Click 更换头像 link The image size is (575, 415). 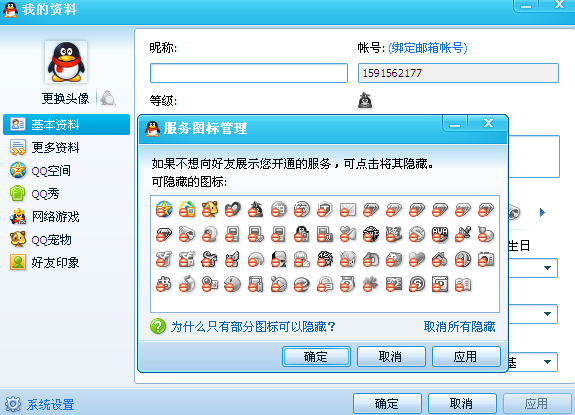point(65,98)
